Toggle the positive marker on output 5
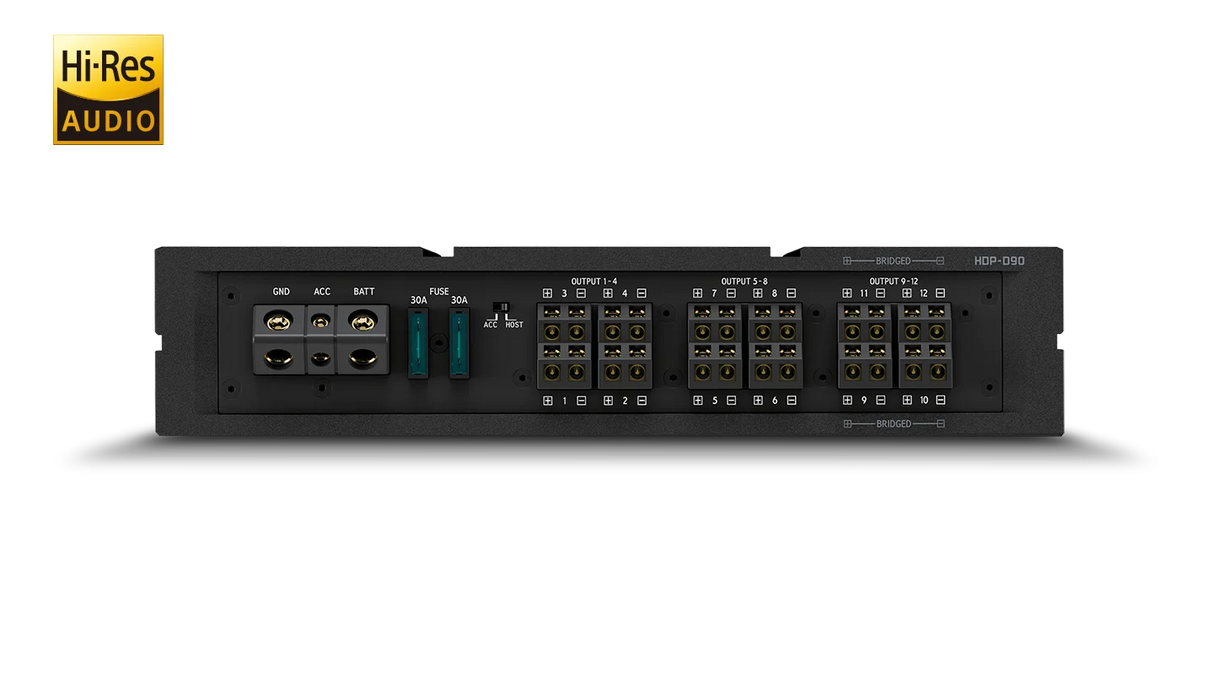Screen dimensions: 1214x683 coord(698,400)
